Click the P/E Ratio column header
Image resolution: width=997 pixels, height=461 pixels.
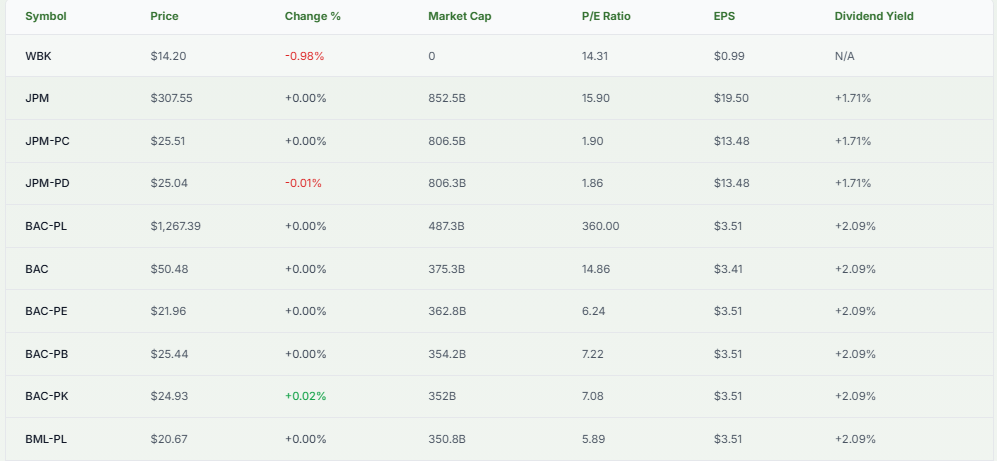tap(606, 16)
